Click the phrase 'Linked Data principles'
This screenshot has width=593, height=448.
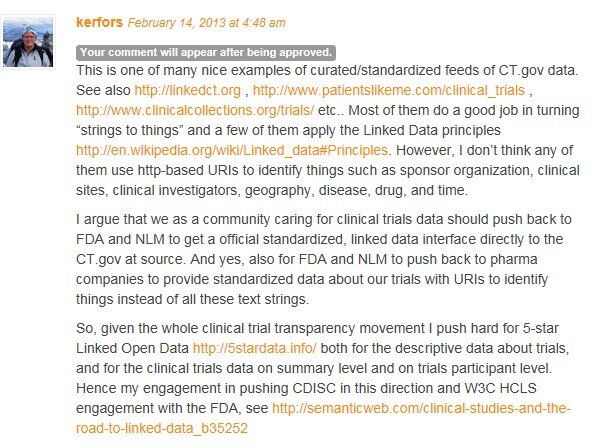click(x=432, y=130)
